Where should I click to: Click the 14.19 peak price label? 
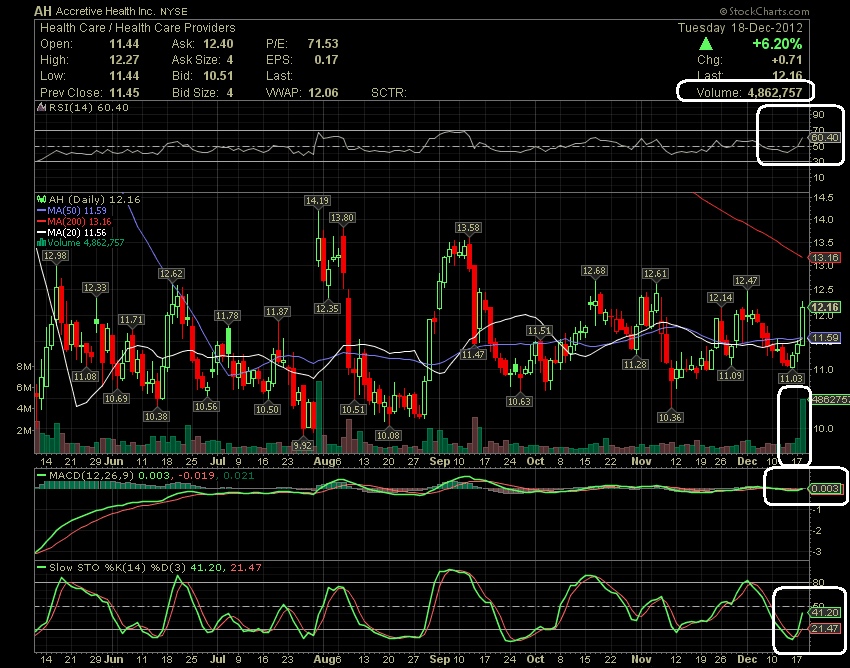[317, 201]
